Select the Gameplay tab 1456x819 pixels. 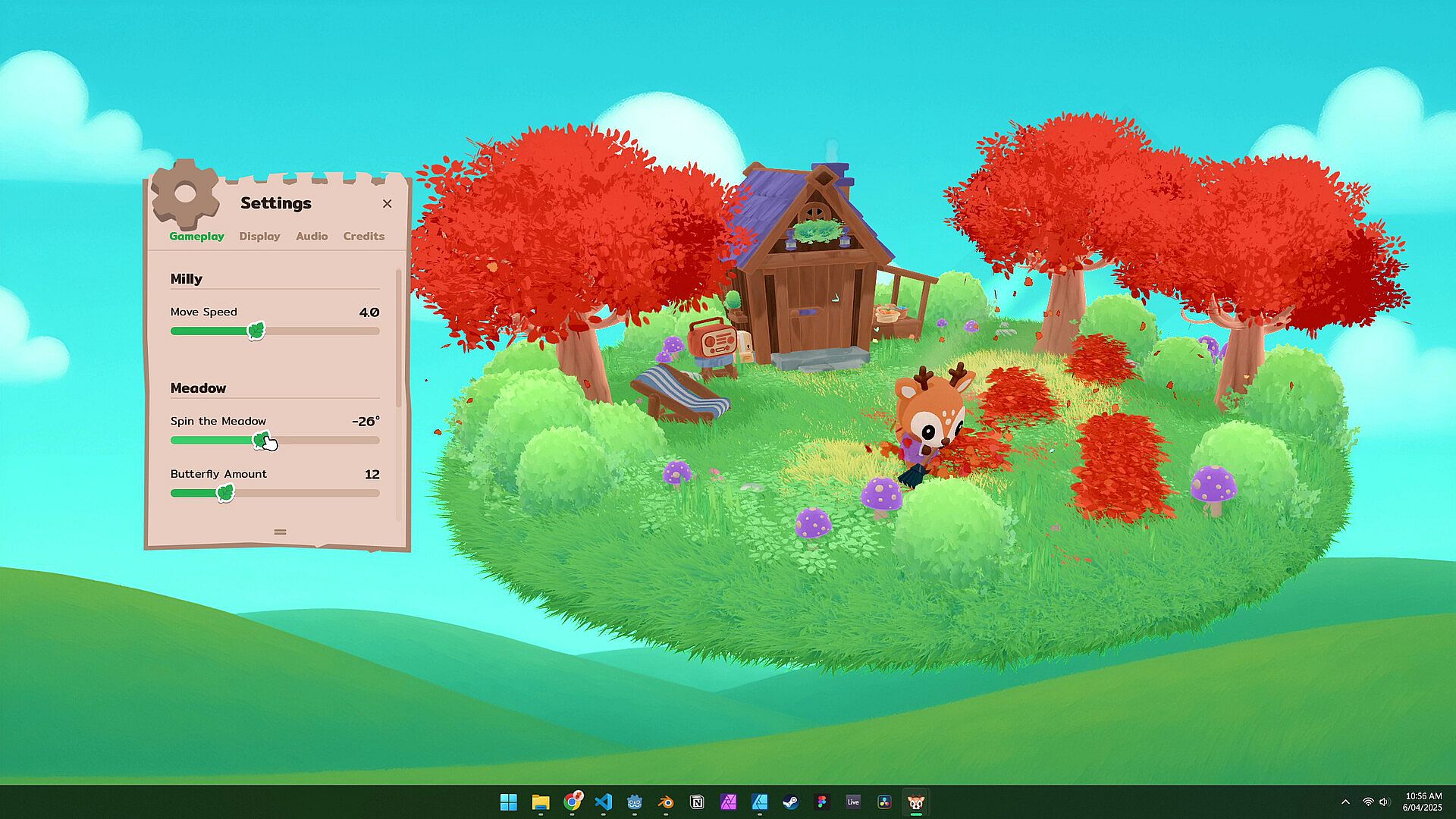tap(196, 236)
